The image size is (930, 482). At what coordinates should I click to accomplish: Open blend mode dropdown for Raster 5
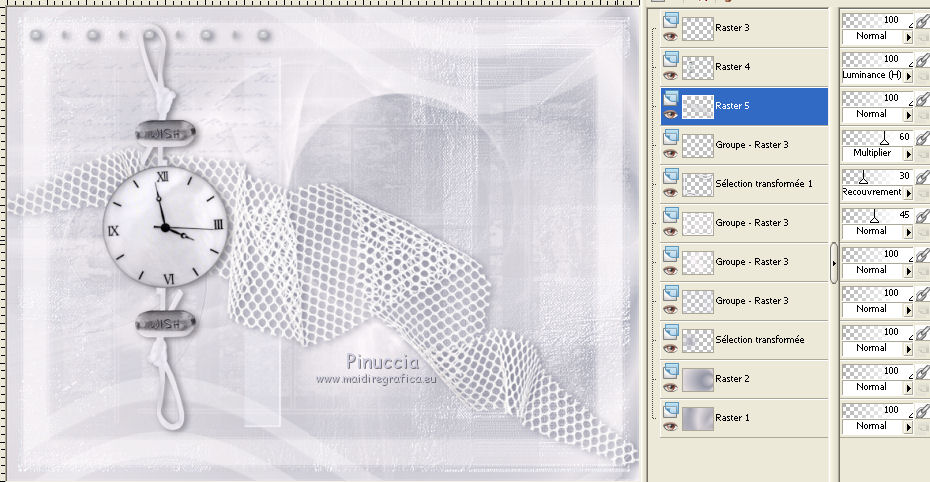tap(908, 115)
